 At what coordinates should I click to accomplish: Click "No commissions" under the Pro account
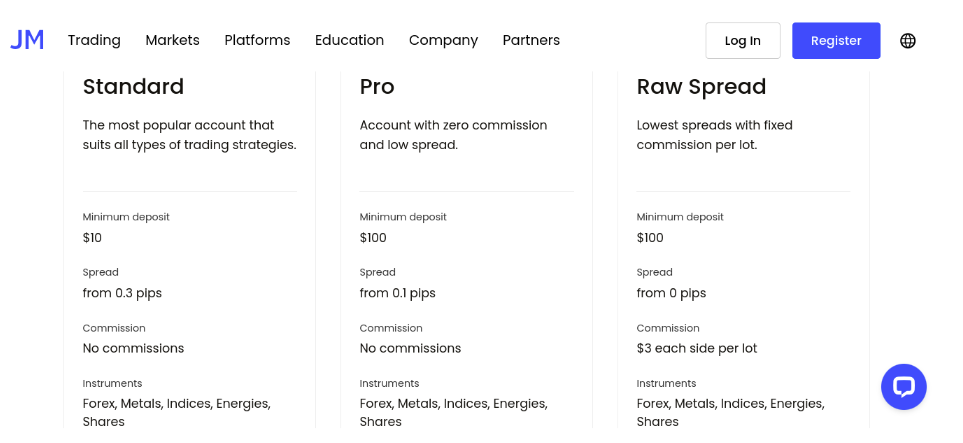pyautogui.click(x=410, y=349)
